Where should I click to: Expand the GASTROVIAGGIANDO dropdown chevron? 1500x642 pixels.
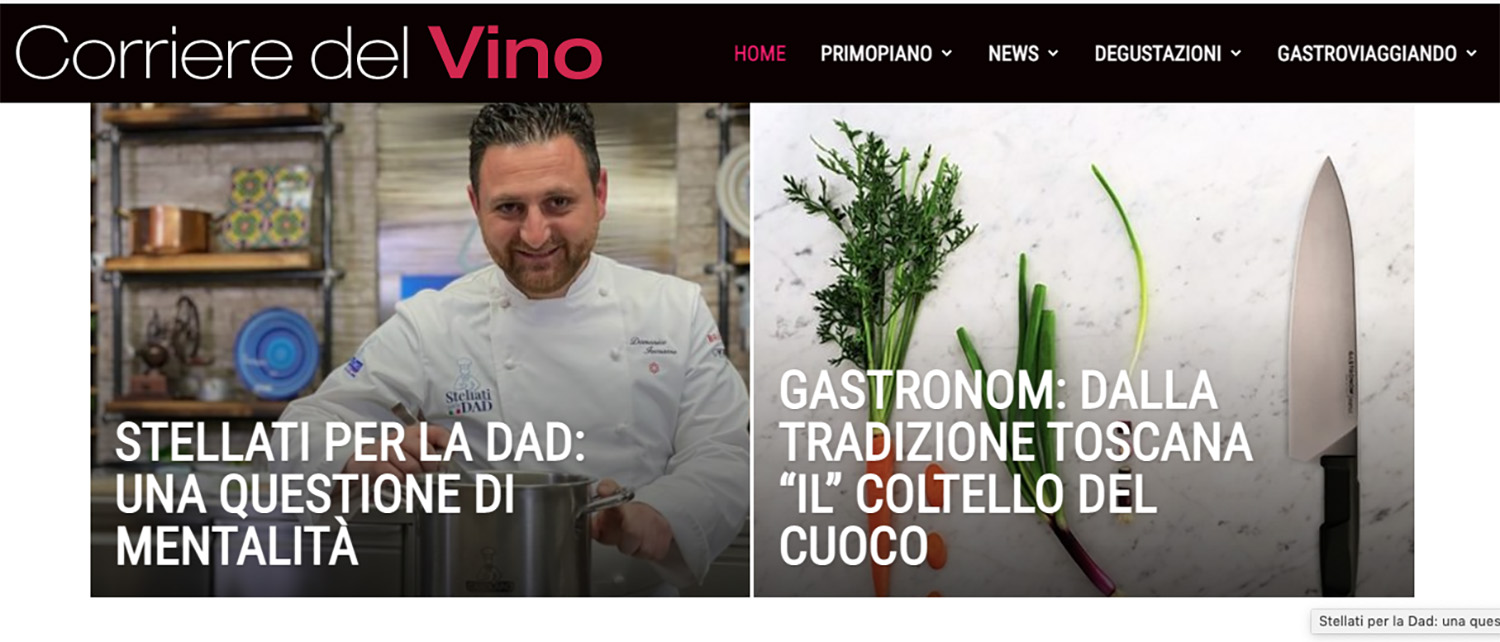pyautogui.click(x=1471, y=54)
